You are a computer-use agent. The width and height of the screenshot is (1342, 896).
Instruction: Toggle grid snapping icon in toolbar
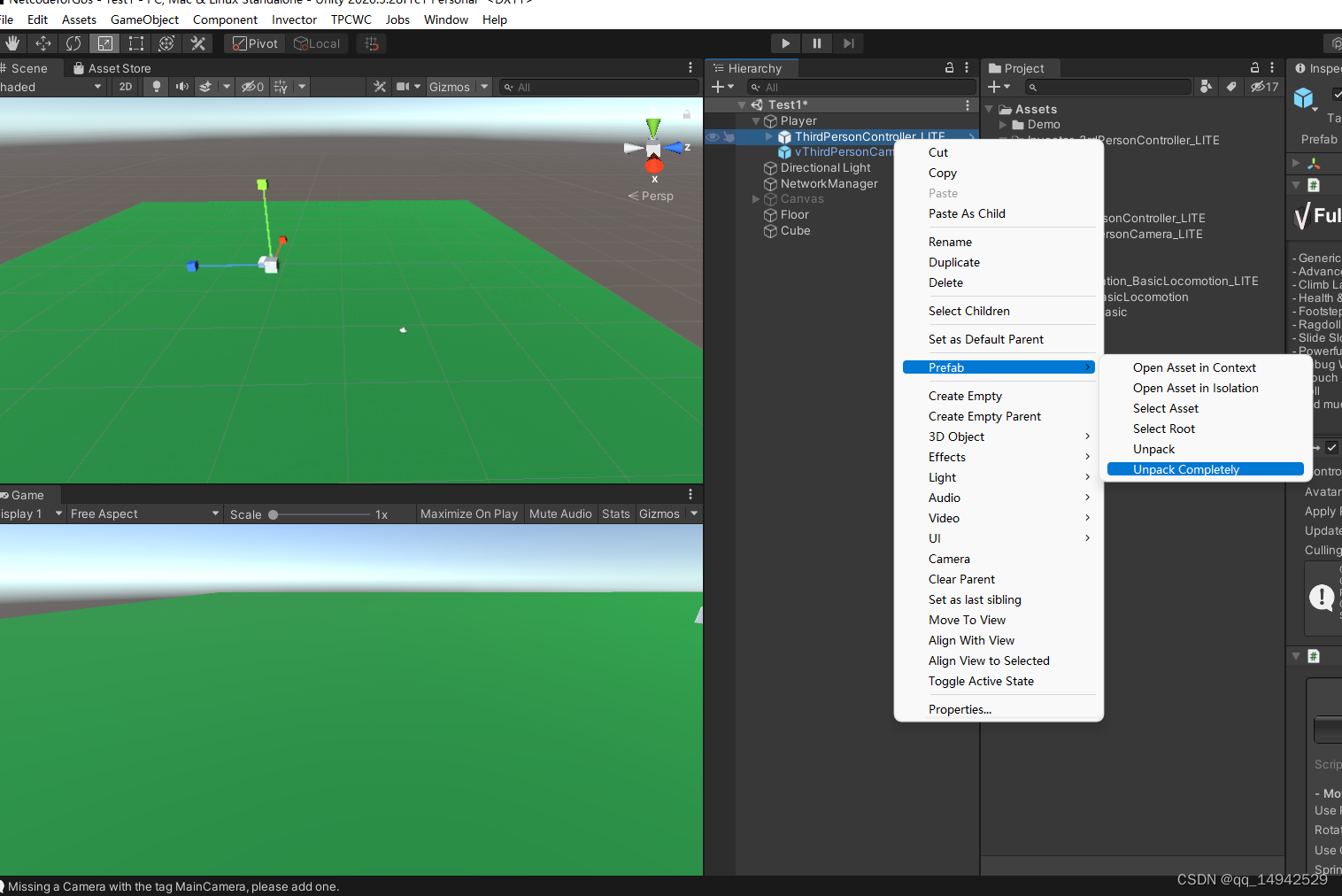[372, 43]
